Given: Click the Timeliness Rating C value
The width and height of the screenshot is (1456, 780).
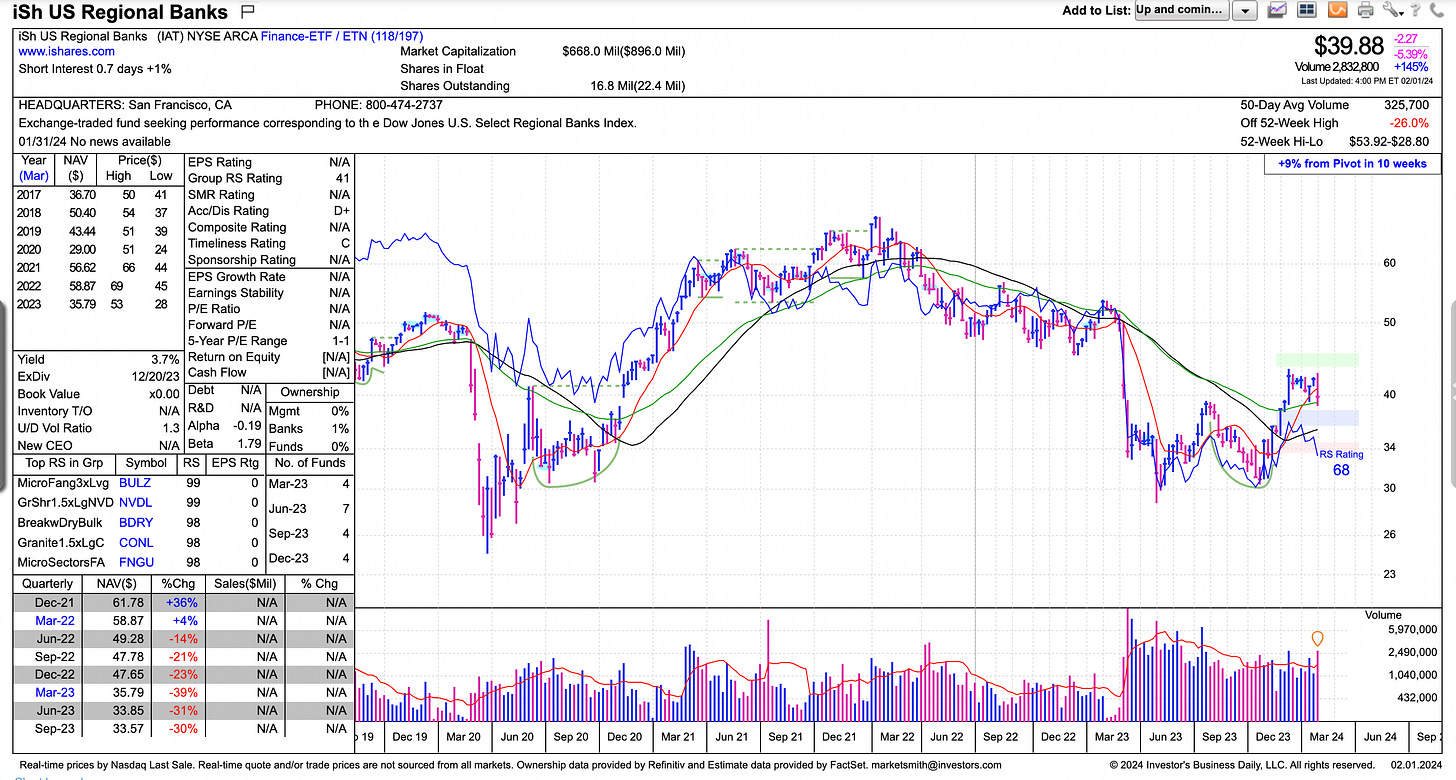Looking at the screenshot, I should pyautogui.click(x=344, y=243).
